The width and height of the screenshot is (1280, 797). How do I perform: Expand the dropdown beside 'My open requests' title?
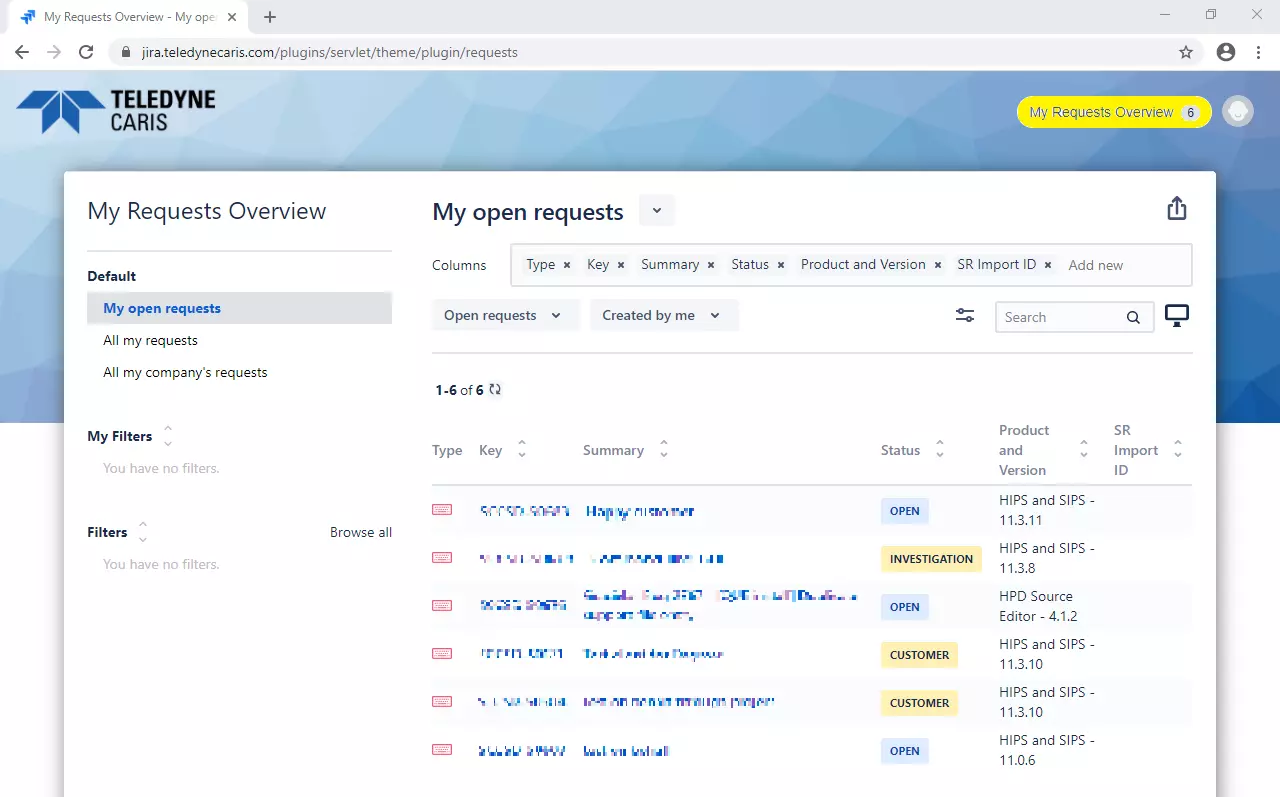[x=656, y=211]
